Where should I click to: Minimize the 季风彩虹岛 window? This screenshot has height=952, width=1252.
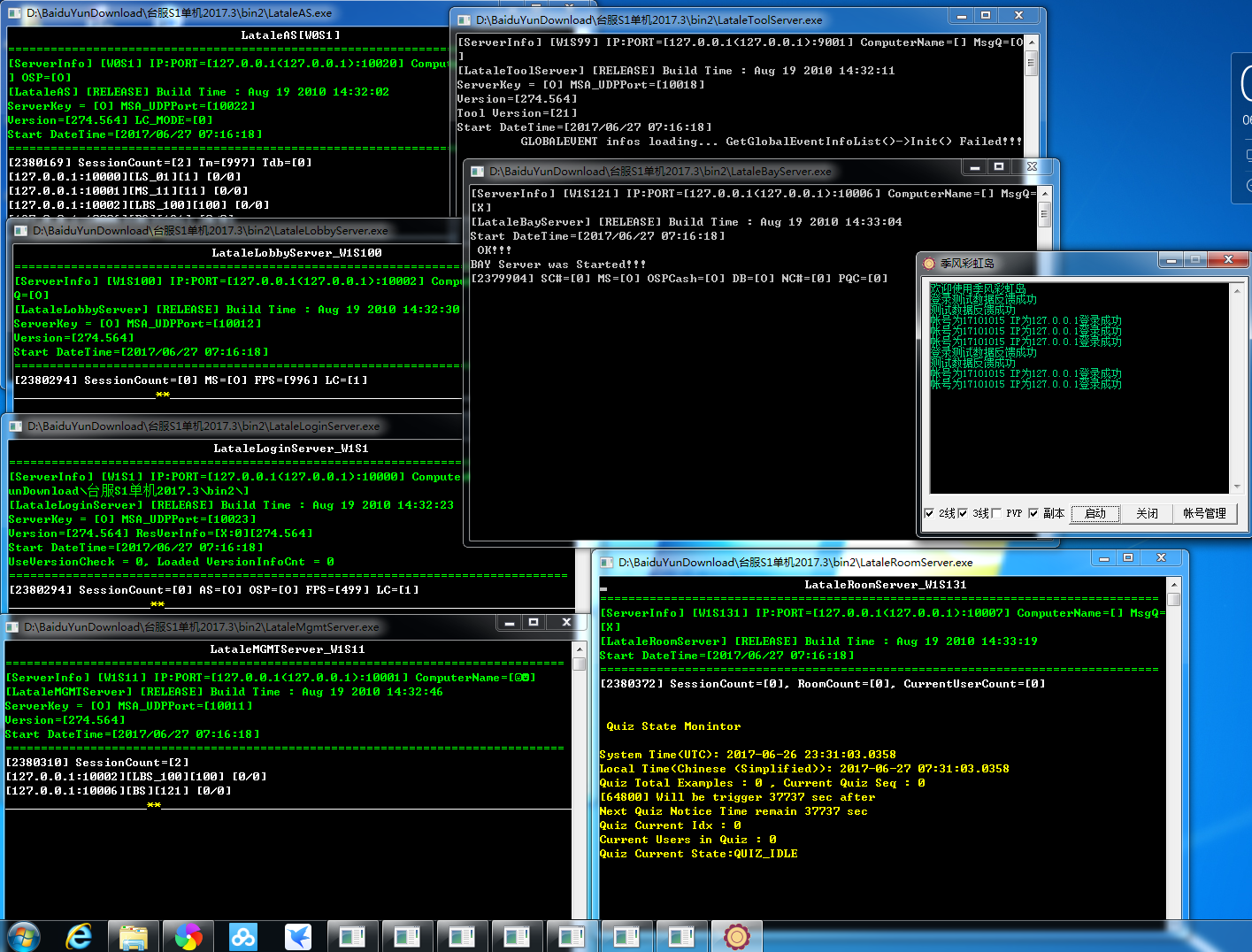click(x=1171, y=259)
